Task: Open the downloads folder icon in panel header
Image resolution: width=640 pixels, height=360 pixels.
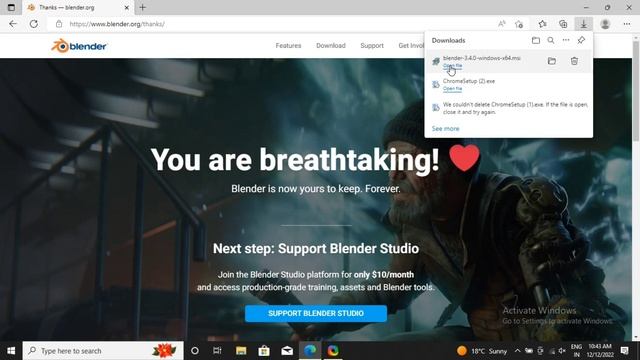Action: pyautogui.click(x=536, y=40)
